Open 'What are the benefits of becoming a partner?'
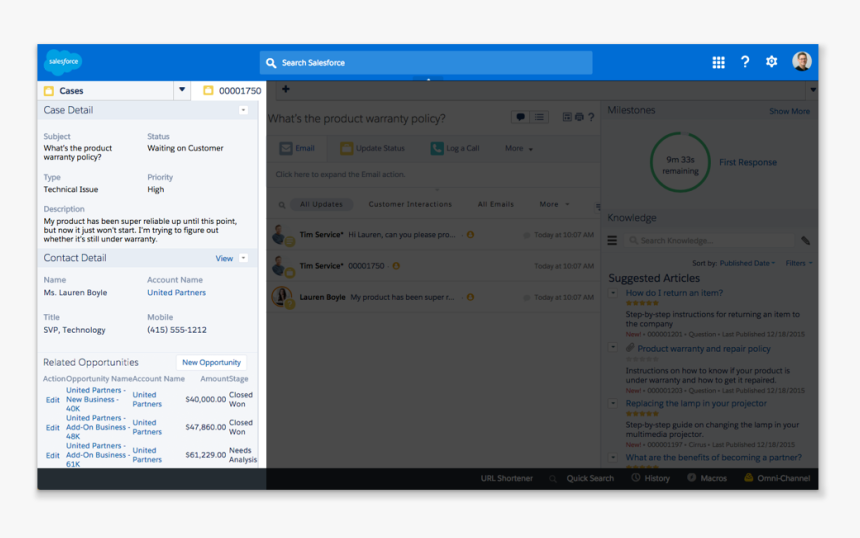 click(x=714, y=457)
